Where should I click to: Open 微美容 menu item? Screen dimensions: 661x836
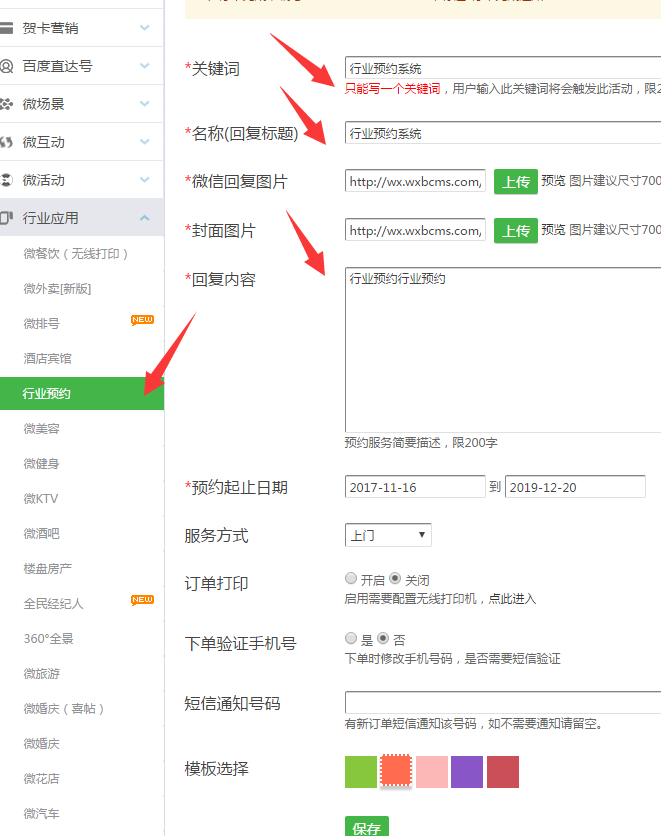[x=42, y=429]
